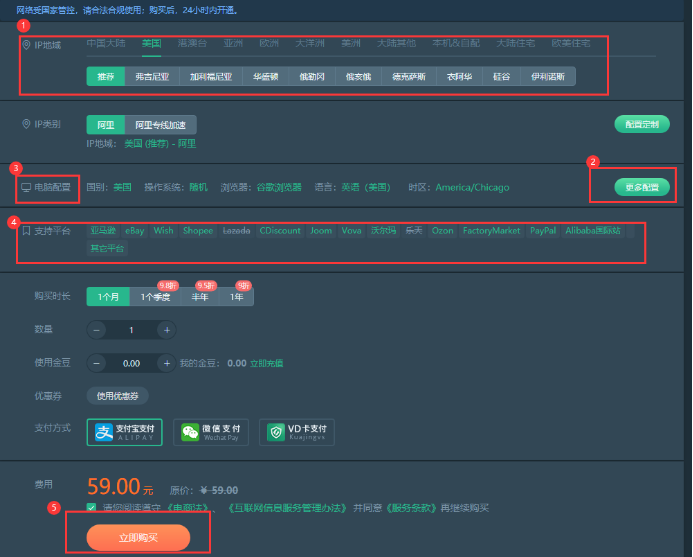Select the 大陆住宅 tab

pyautogui.click(x=516, y=43)
